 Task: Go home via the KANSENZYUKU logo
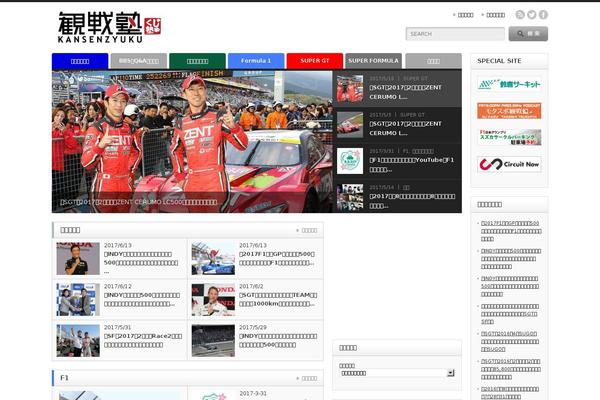(109, 27)
